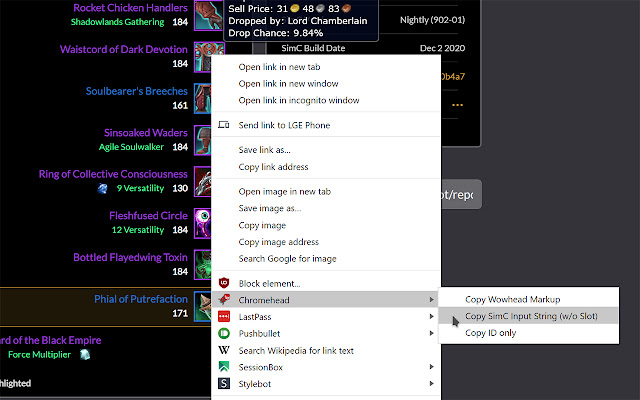Viewport: 640px width, 400px height.
Task: Choose Open link in new tab
Action: pos(277,67)
